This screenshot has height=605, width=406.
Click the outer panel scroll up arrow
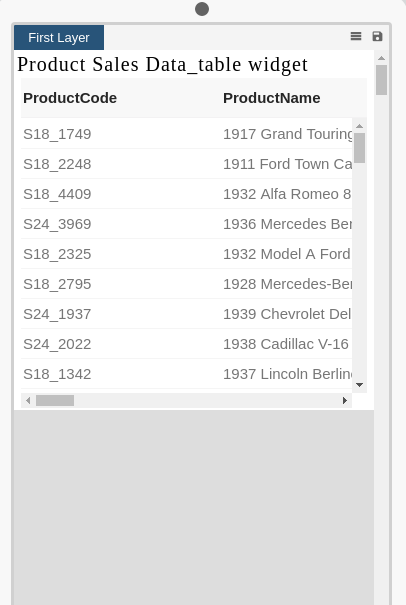tap(381, 58)
